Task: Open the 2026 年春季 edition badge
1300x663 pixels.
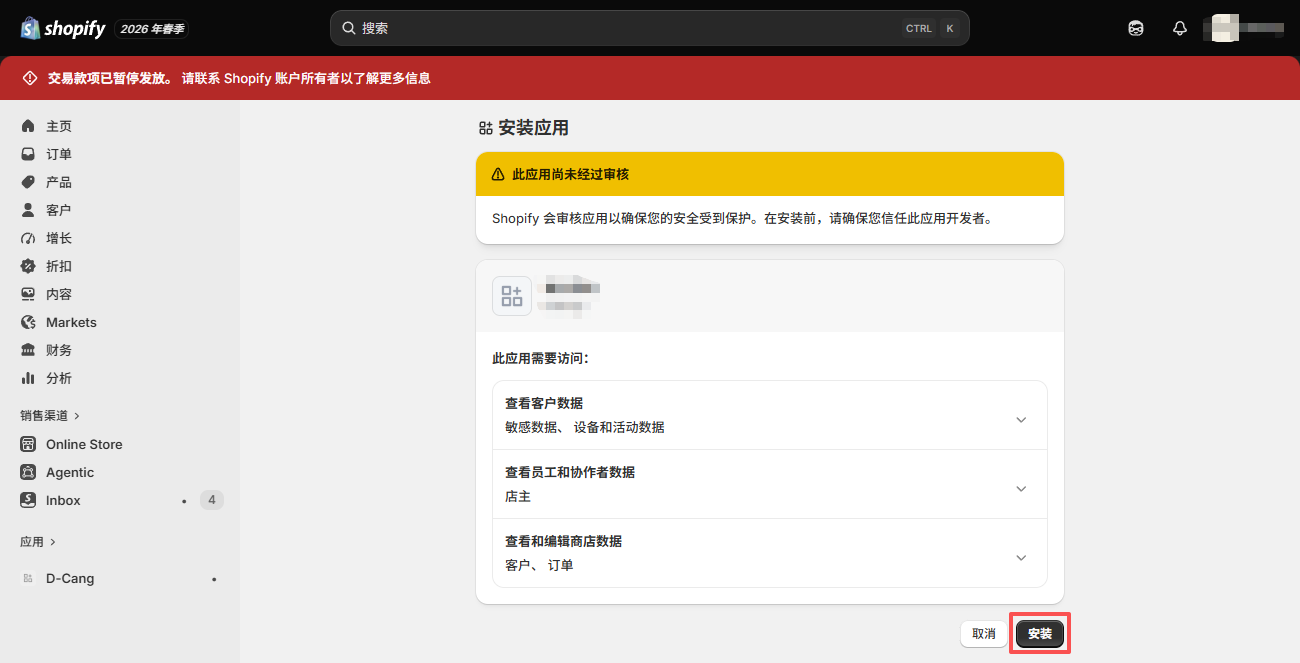Action: 152,29
